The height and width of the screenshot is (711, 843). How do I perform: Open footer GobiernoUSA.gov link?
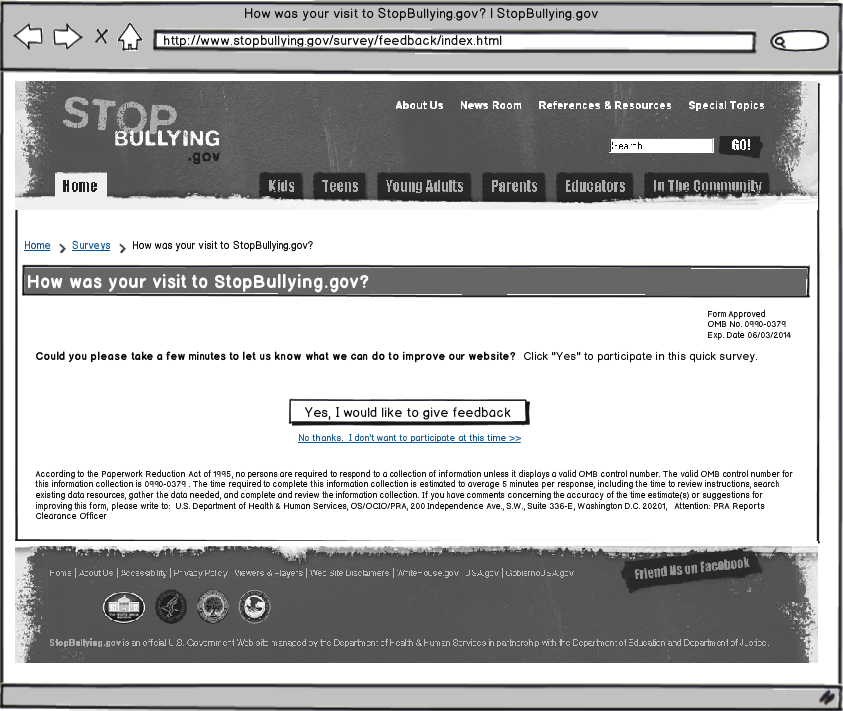click(540, 573)
